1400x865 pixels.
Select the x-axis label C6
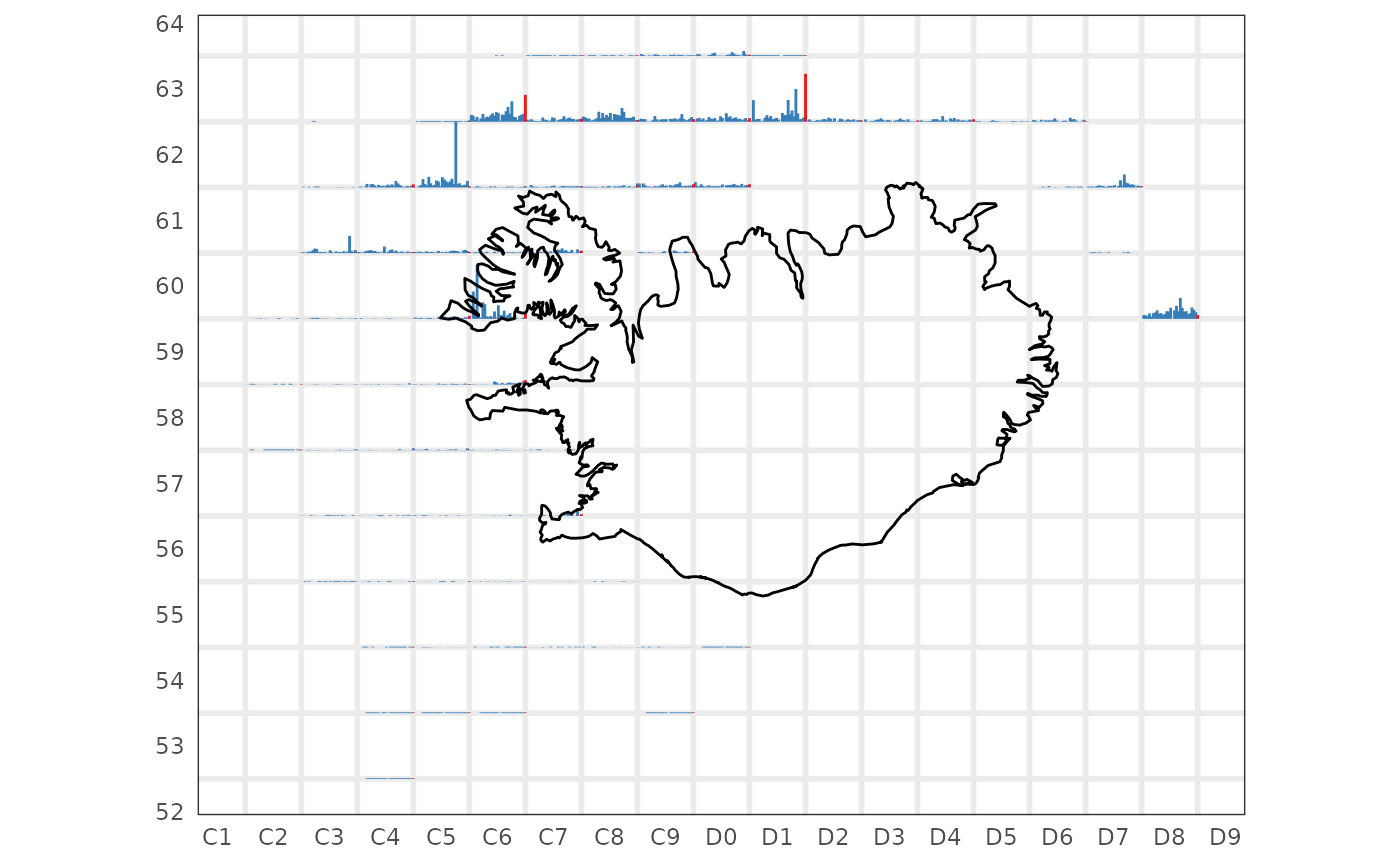pyautogui.click(x=497, y=836)
